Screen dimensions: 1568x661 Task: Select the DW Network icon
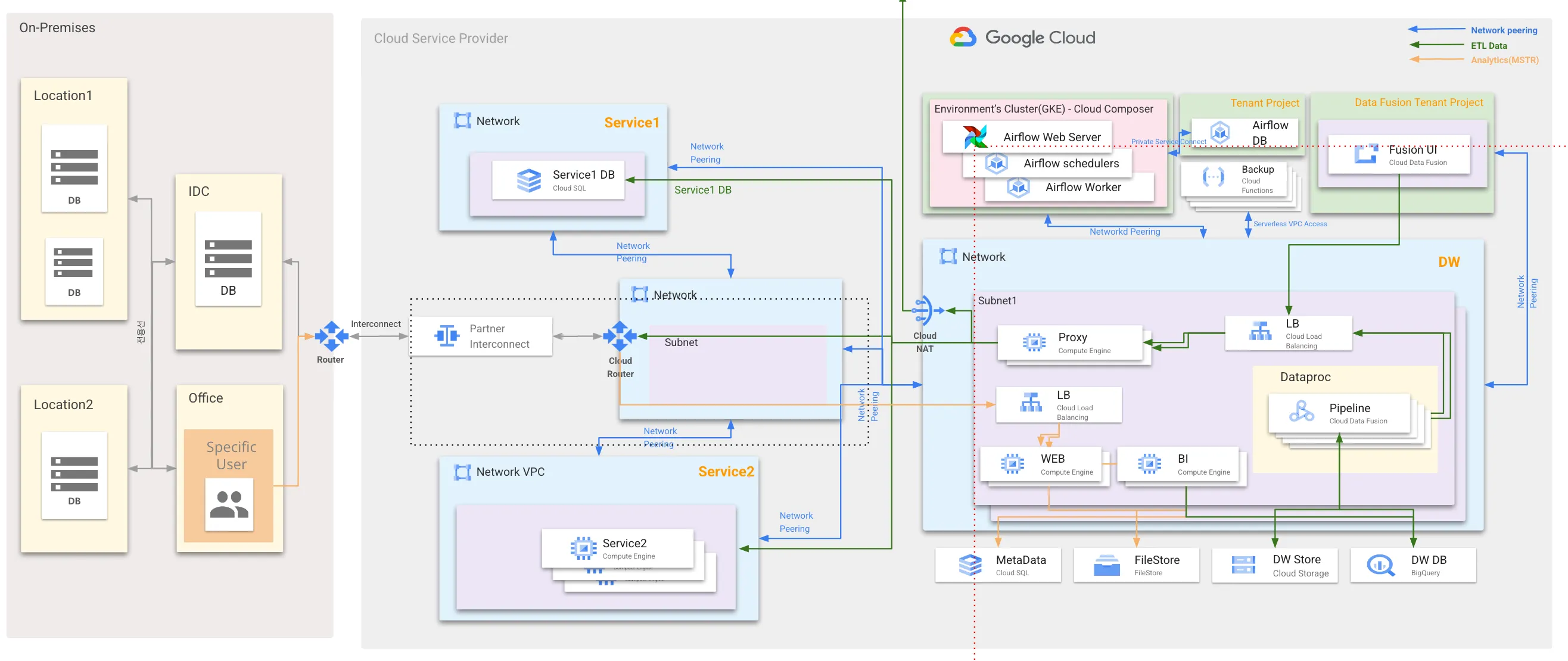(x=948, y=256)
